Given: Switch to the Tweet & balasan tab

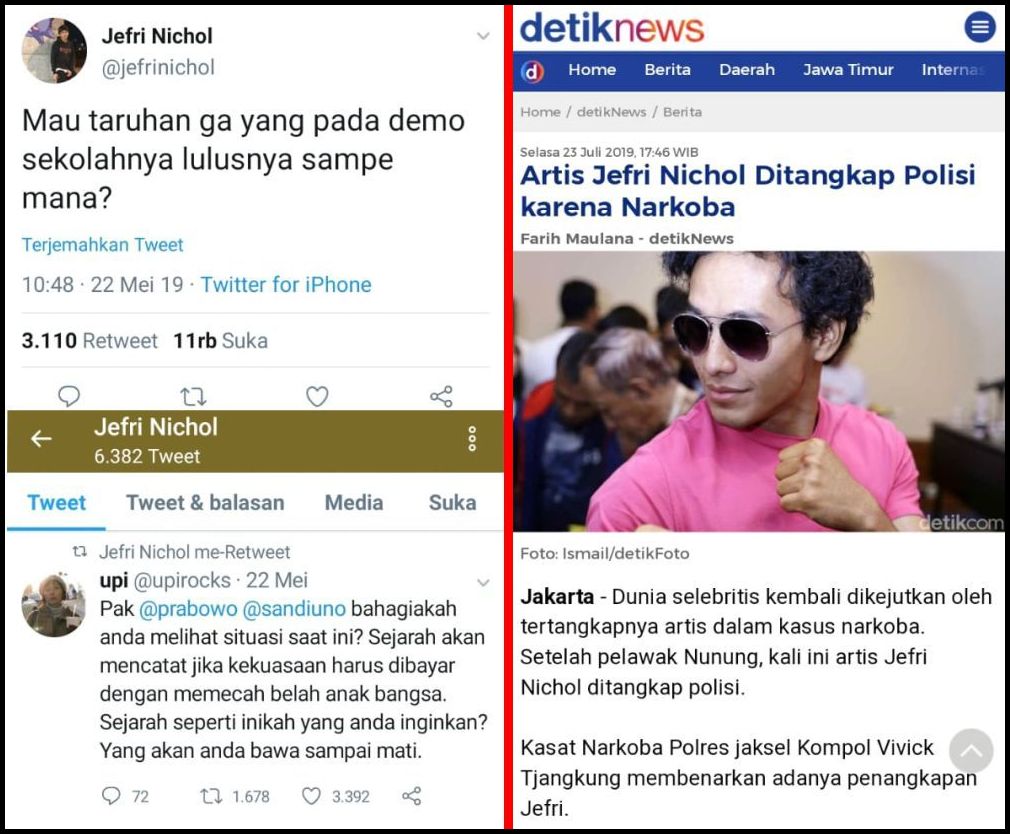Looking at the screenshot, I should click(205, 502).
